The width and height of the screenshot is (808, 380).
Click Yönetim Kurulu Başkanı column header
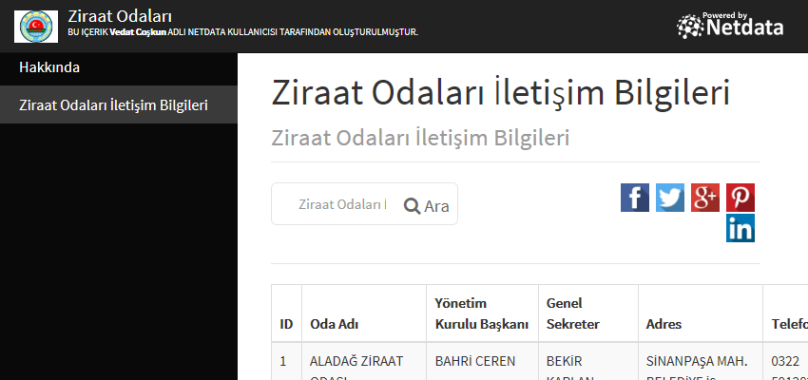point(482,313)
